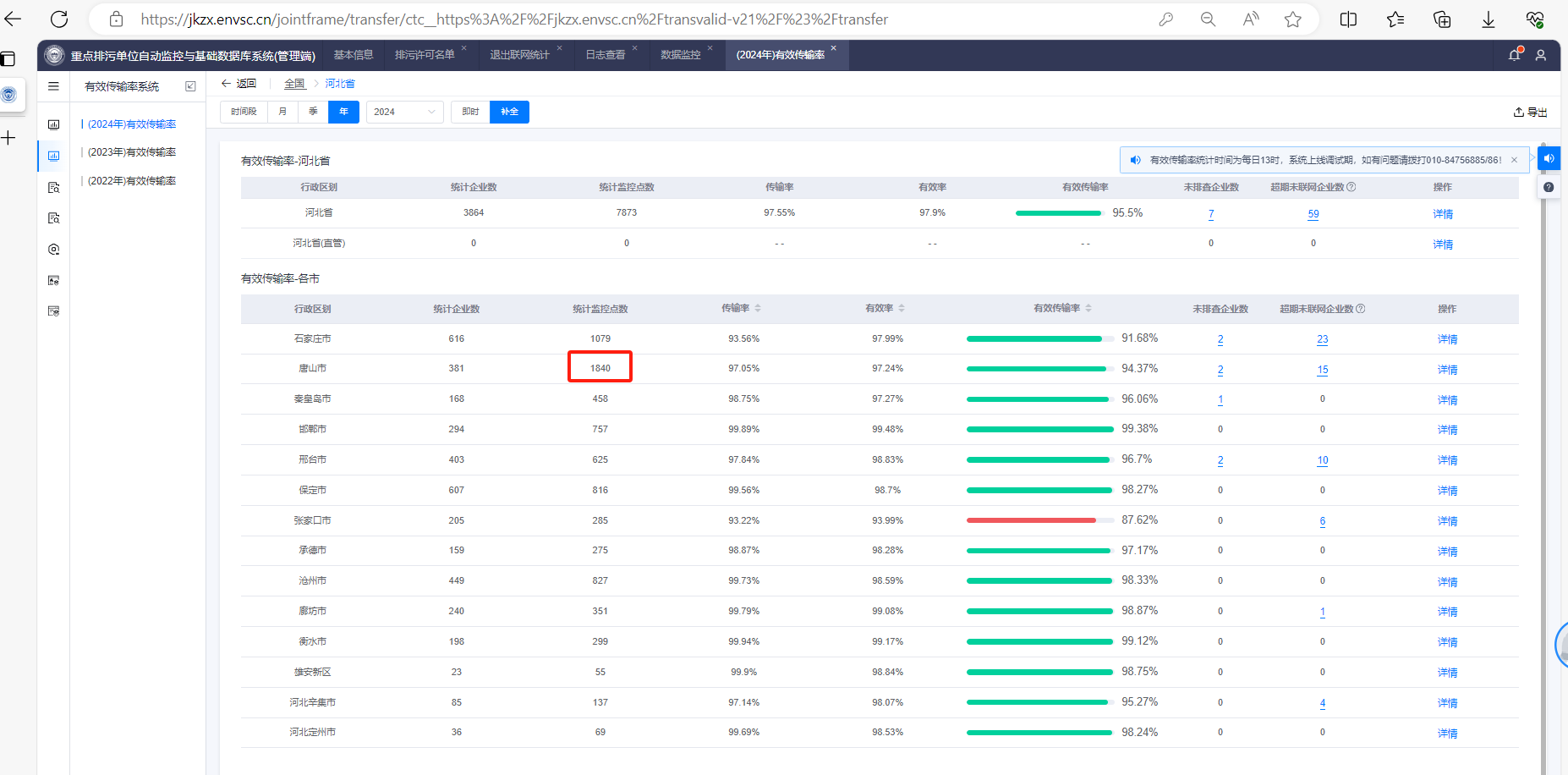1568x775 pixels.
Task: Click the system emblem logo in the header
Action: click(x=54, y=55)
